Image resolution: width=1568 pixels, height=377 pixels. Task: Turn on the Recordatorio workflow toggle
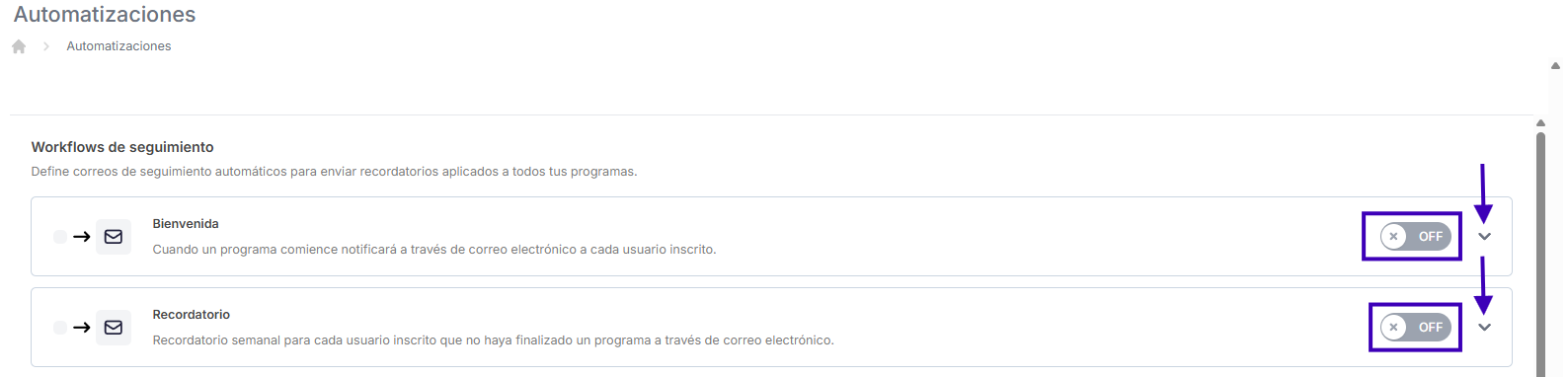pos(1416,328)
